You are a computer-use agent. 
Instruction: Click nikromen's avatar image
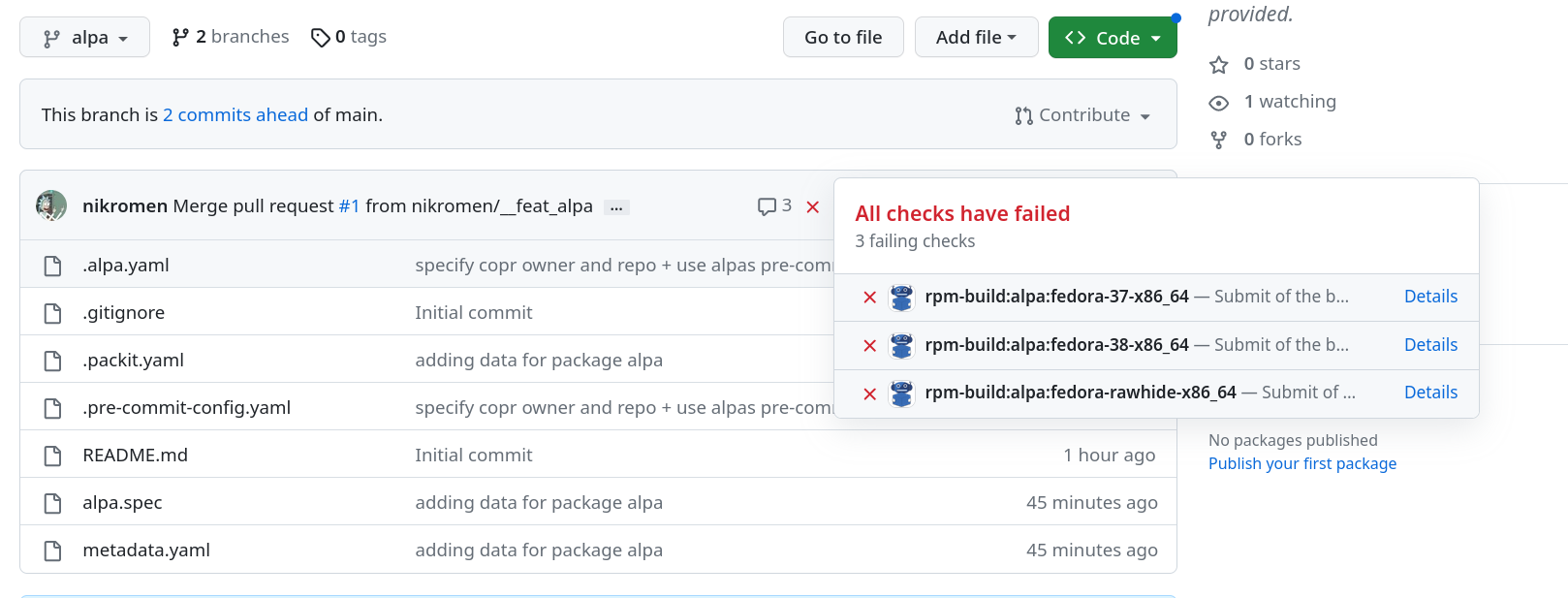tap(51, 205)
